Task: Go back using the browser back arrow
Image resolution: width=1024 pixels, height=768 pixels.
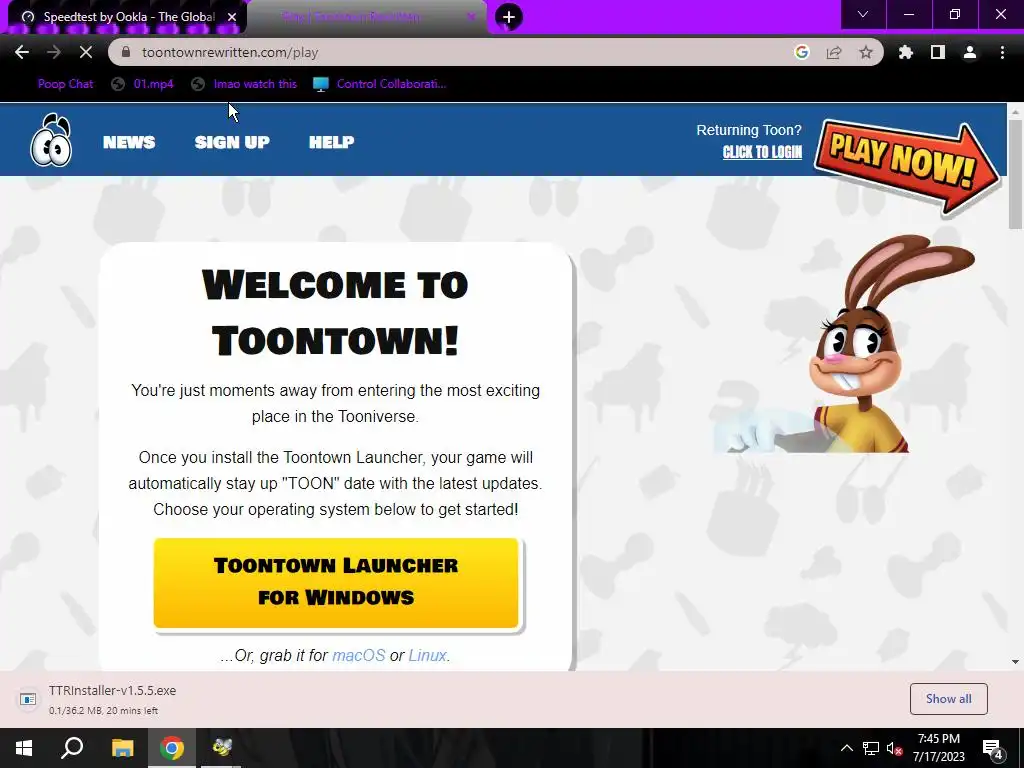Action: 22,52
